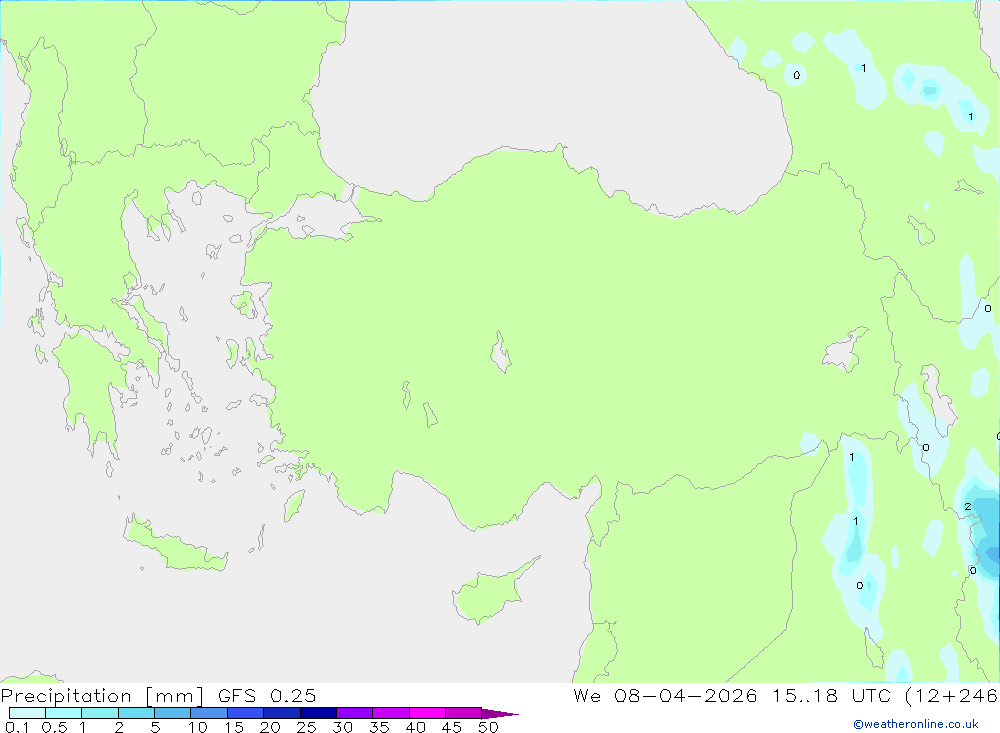
Task: Click the '35' legend scale label
Action: (x=379, y=727)
